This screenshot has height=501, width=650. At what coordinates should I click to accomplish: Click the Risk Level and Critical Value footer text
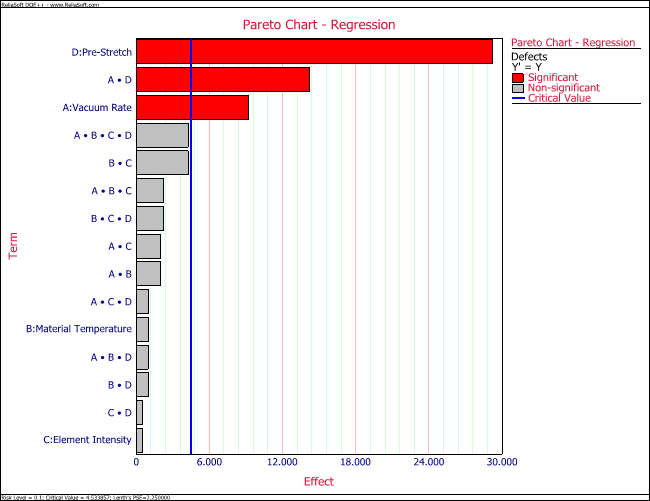coord(85,497)
